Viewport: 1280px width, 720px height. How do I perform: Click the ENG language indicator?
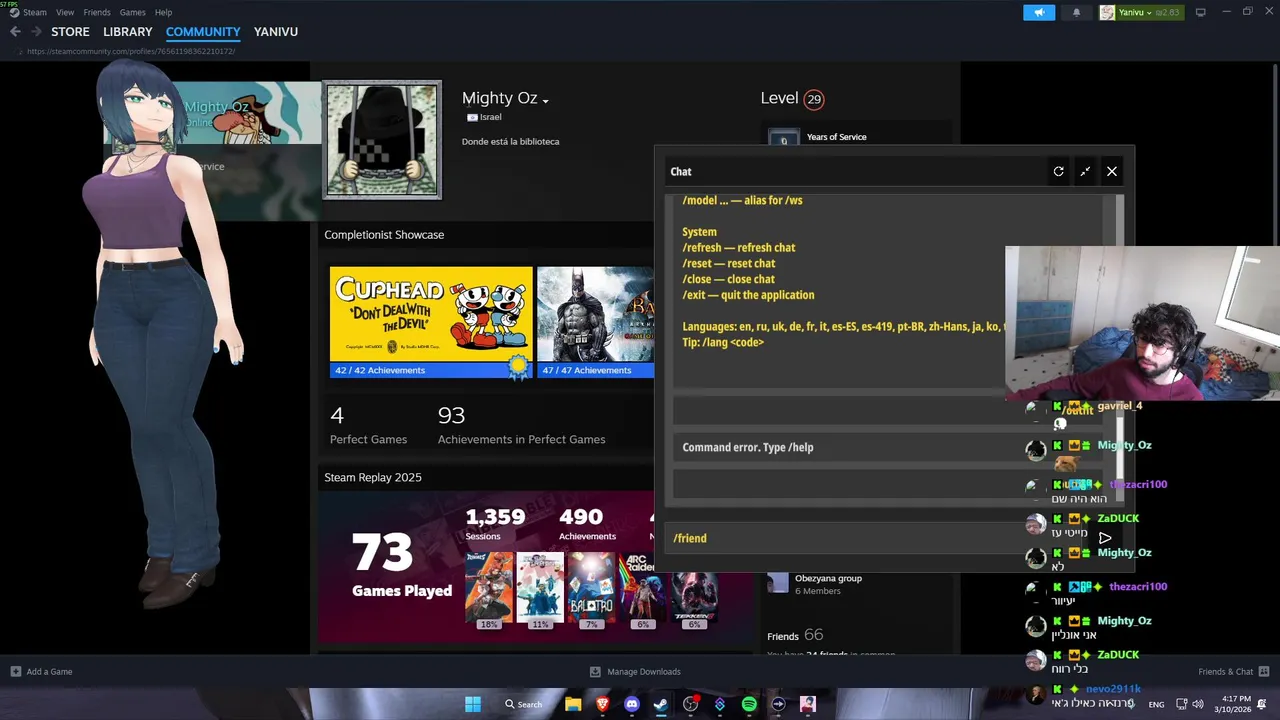click(x=1156, y=704)
